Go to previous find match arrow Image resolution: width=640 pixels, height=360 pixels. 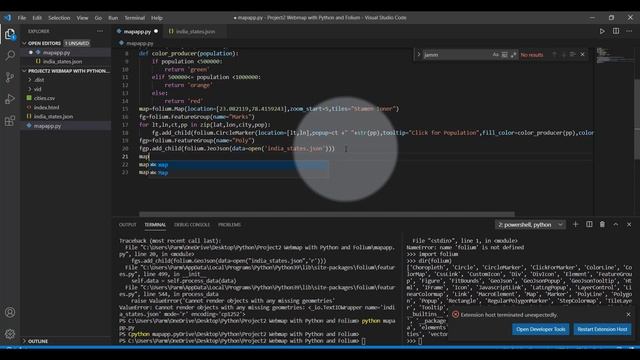point(554,55)
